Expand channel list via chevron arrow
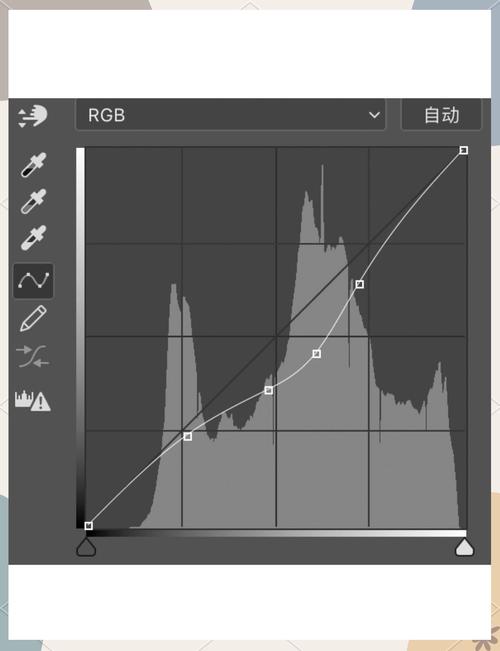The height and width of the screenshot is (651, 500). (374, 115)
